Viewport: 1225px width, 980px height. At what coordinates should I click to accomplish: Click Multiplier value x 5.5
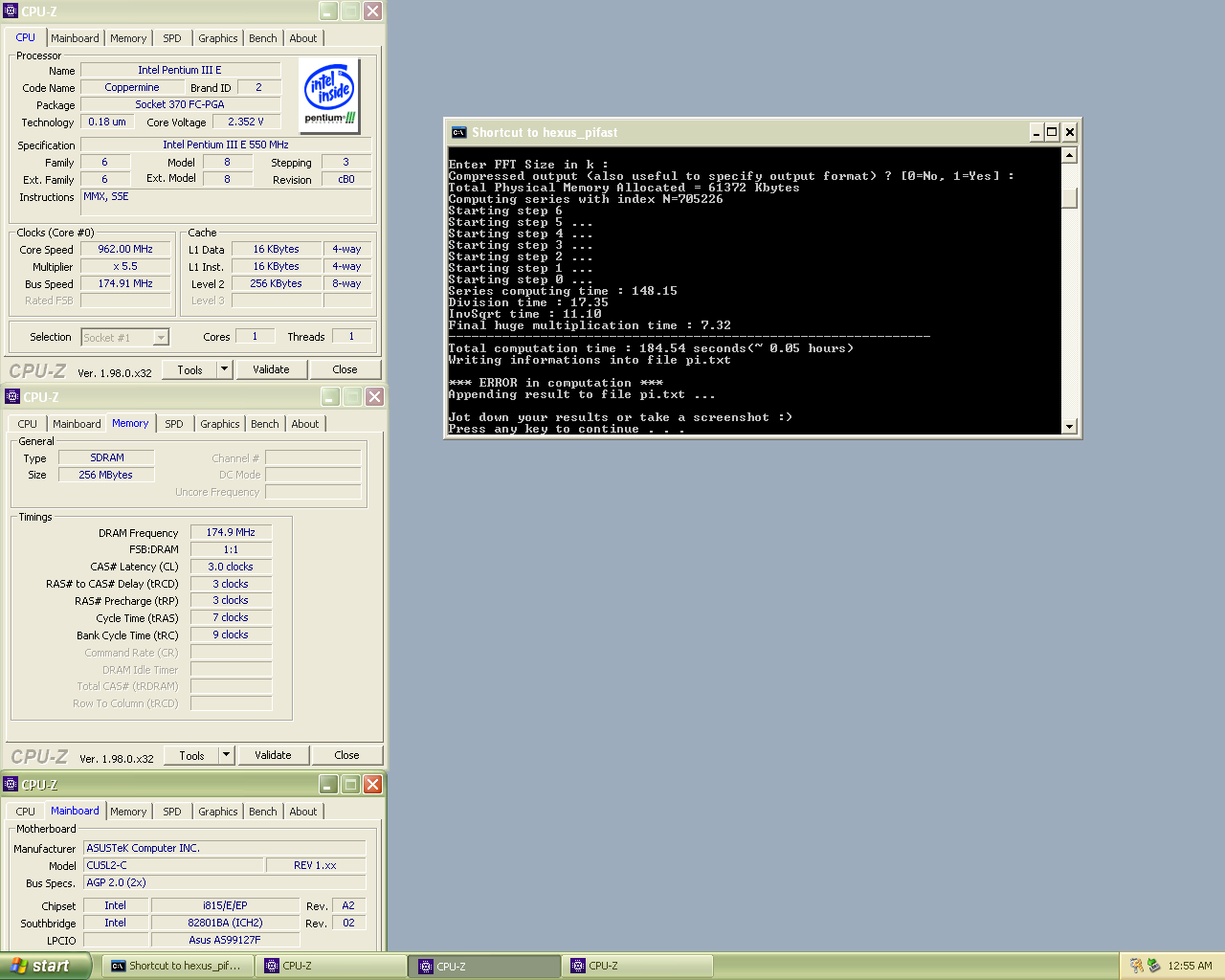coord(125,266)
